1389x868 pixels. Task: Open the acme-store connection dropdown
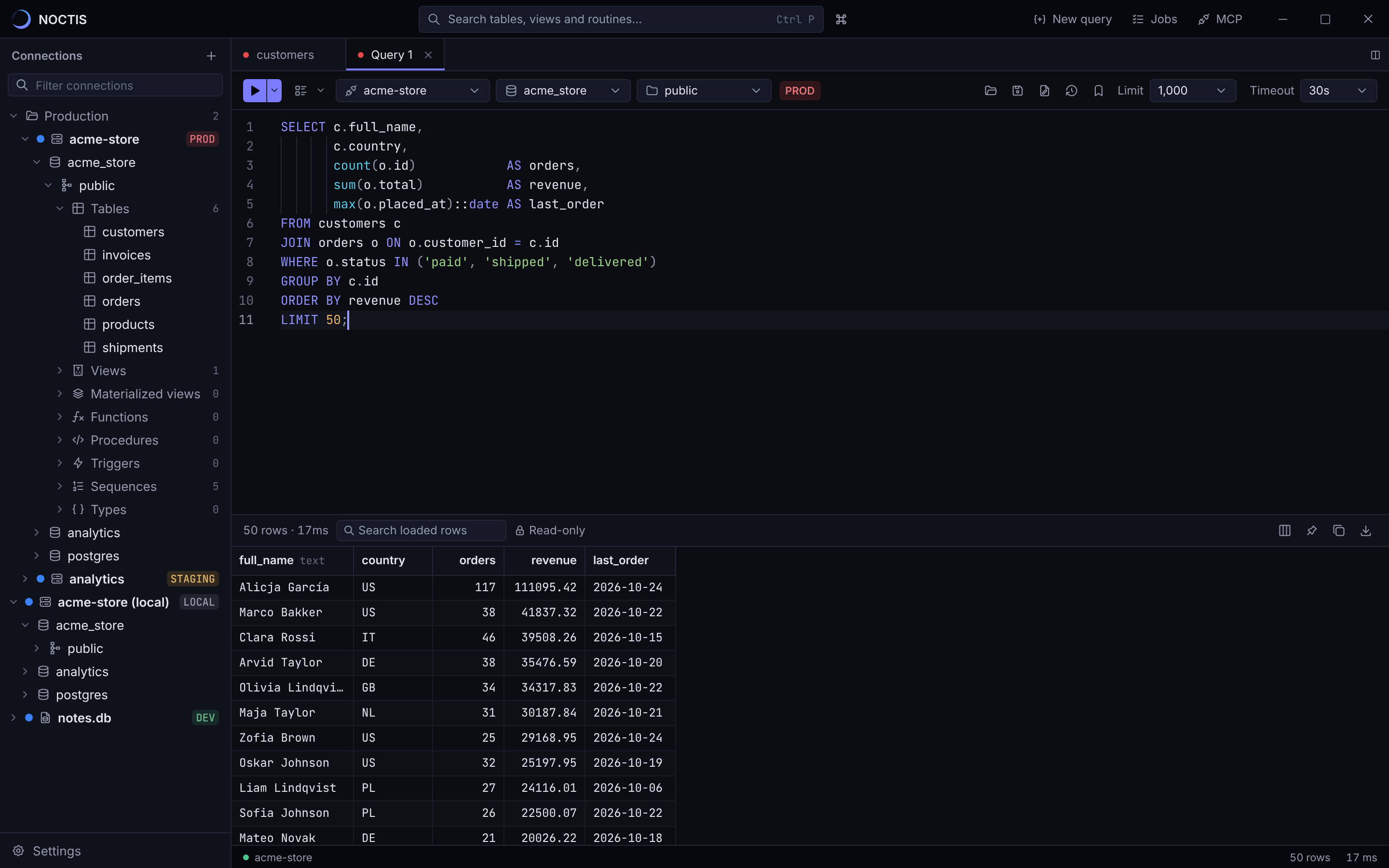pos(412,91)
